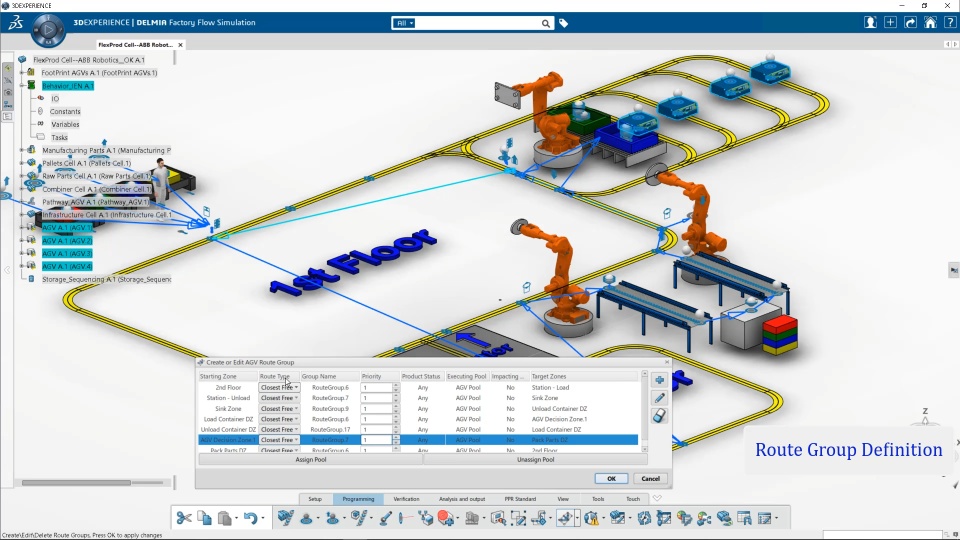Expand the Manufacturing Parts A.1 tree node
This screenshot has height=540, width=960.
(x=22, y=150)
